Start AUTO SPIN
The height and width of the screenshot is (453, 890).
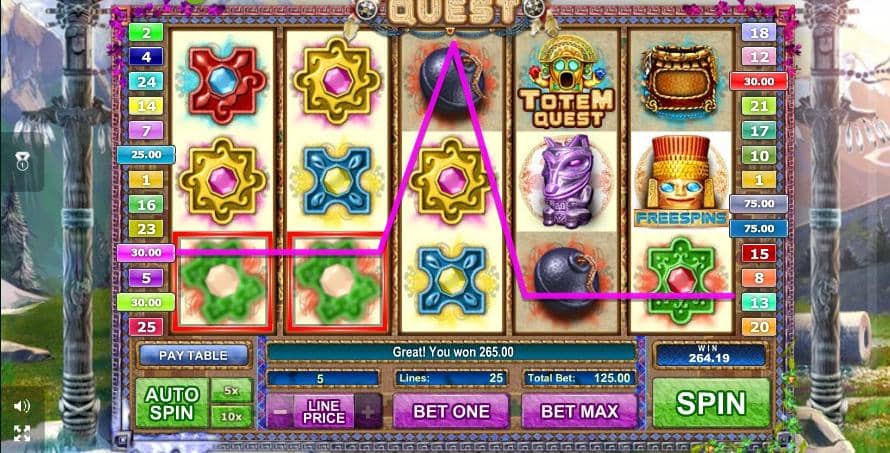[172, 403]
